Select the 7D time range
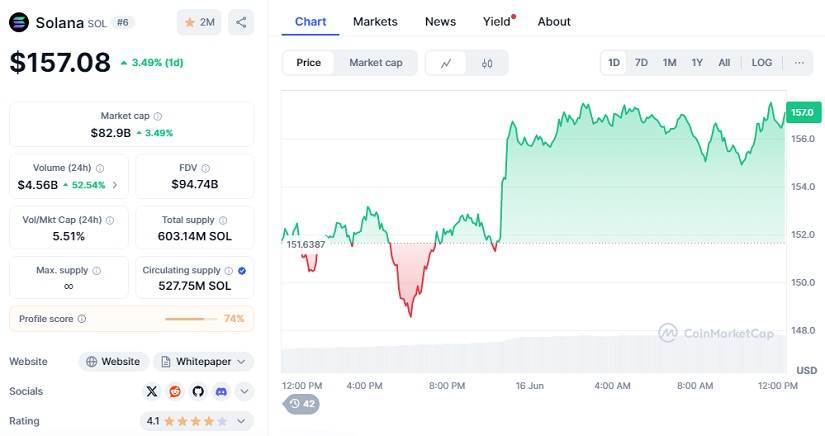The image size is (825, 436). (642, 63)
